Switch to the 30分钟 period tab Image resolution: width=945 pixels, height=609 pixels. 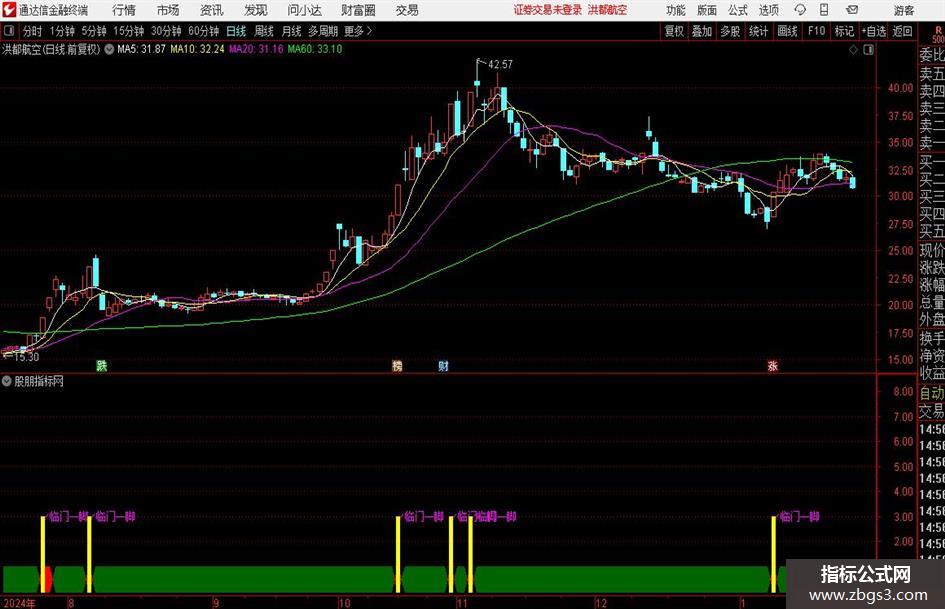(x=166, y=31)
